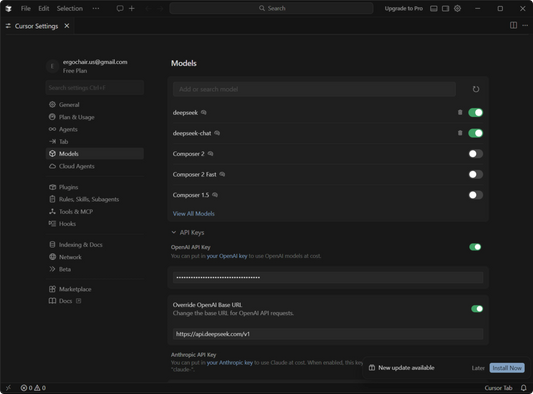Image resolution: width=533 pixels, height=394 pixels.
Task: Enable the Composer 2 Fast toggle
Action: [x=476, y=174]
